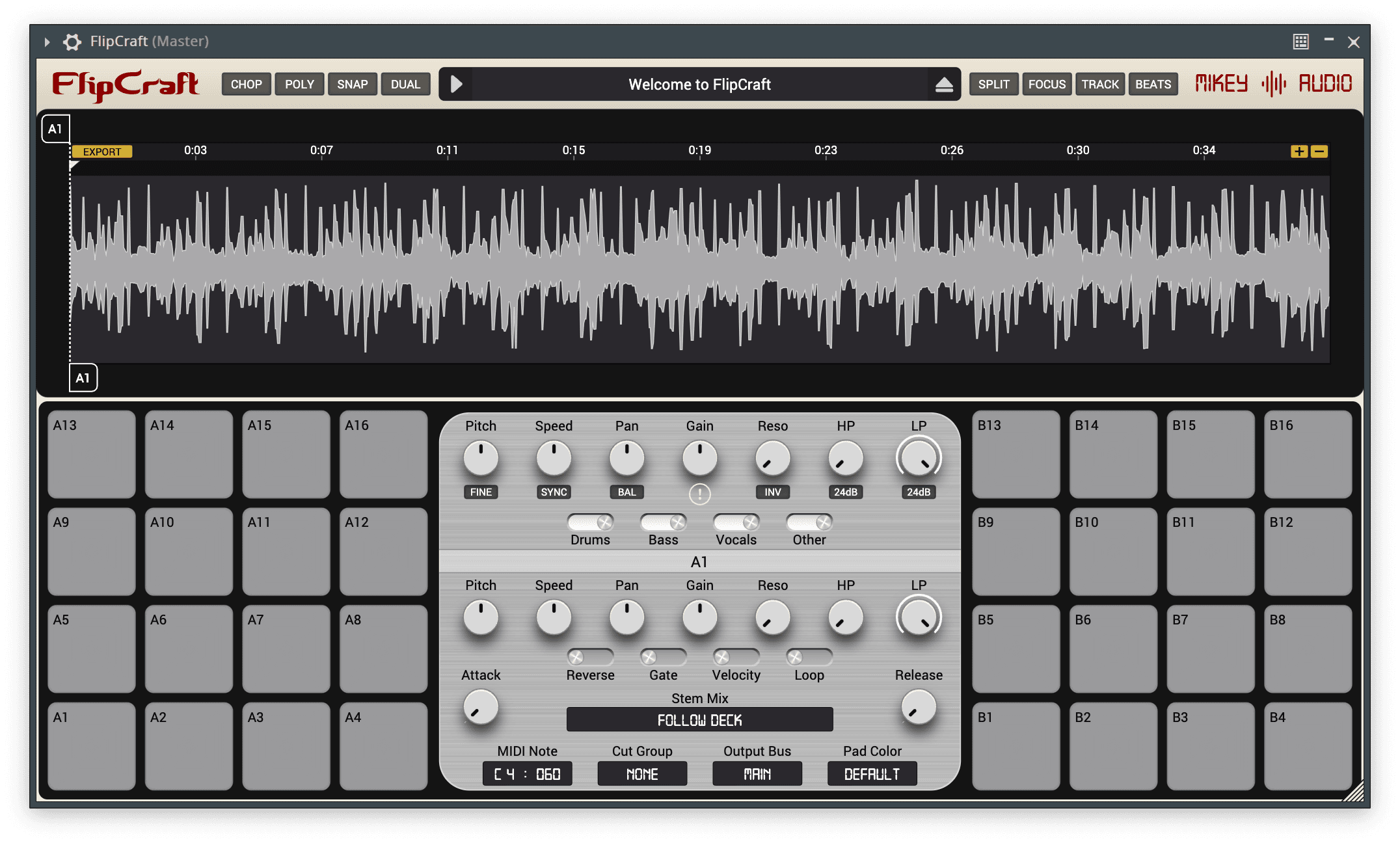Screen dimensions: 1400x843
Task: Toggle SNAP mode
Action: (353, 85)
